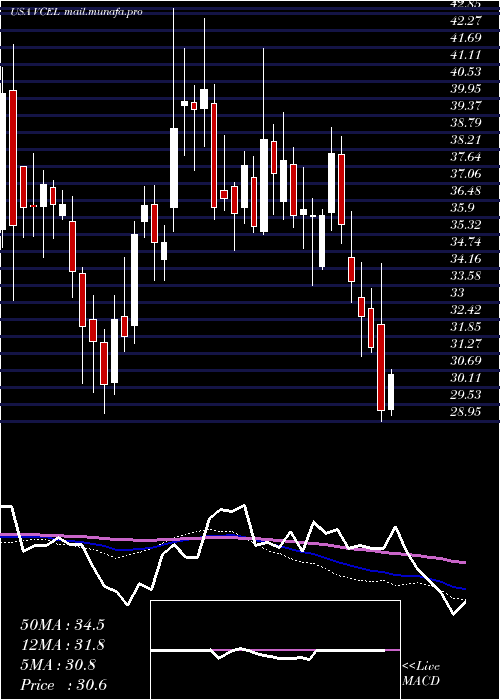The width and height of the screenshot is (500, 700).
Task: Click the 39.37 price axis label
Action: pos(466,105)
